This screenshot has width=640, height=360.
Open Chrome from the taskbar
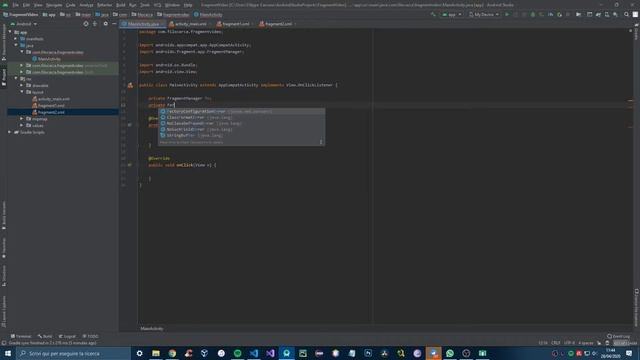click(x=172, y=353)
